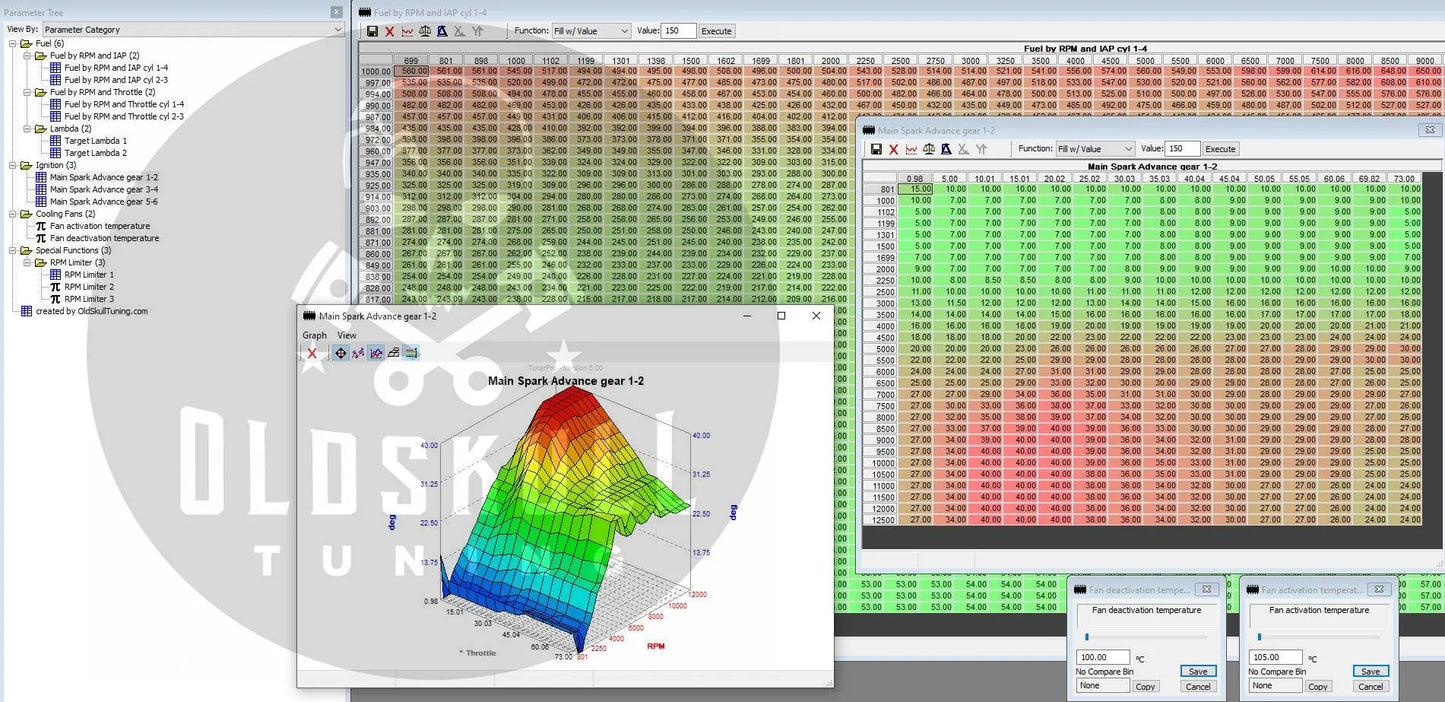
Task: Click red X icon in 3D graph window toolbar
Action: pos(312,353)
